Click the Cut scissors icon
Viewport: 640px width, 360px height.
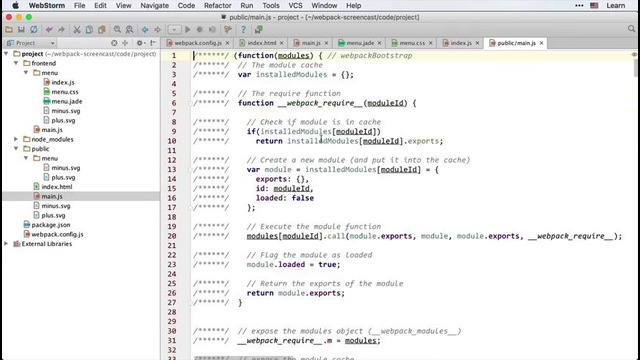tap(77, 30)
